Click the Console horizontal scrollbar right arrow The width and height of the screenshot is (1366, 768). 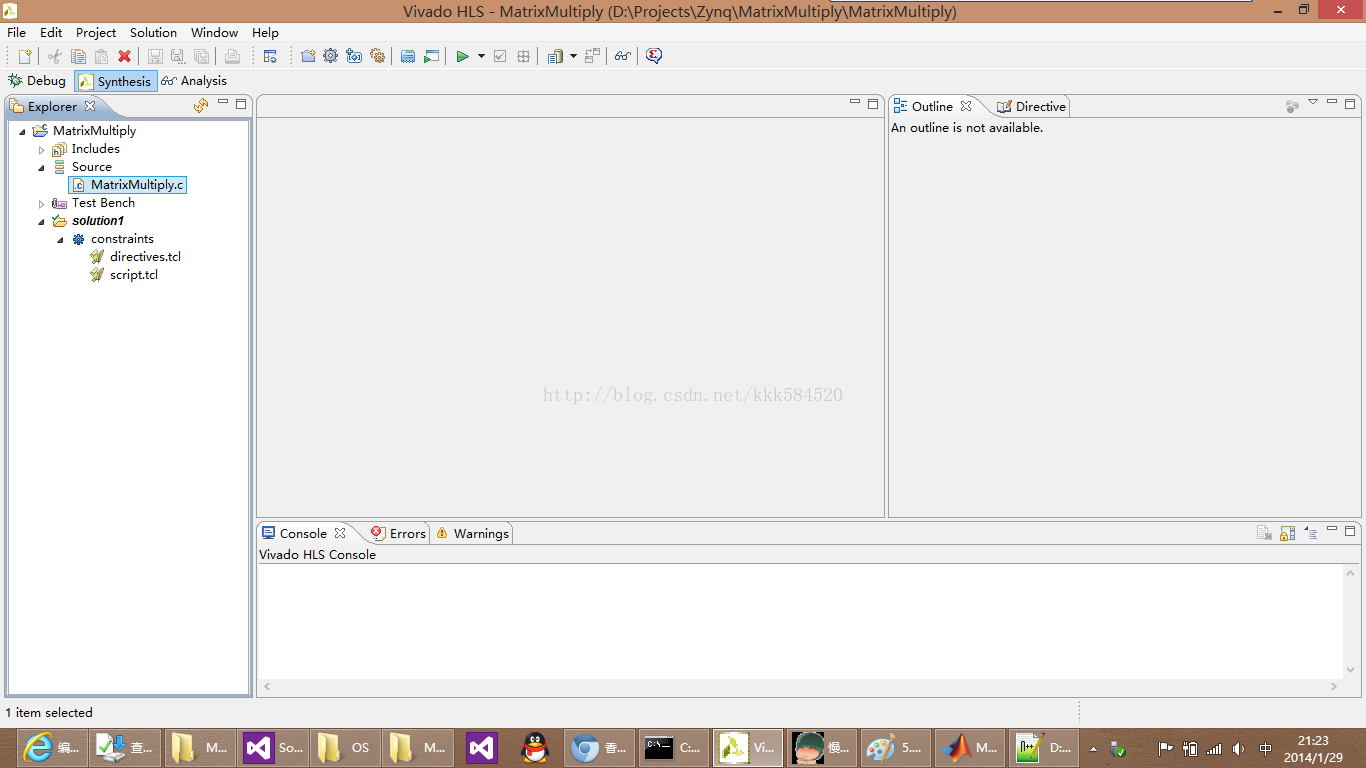pos(1334,687)
